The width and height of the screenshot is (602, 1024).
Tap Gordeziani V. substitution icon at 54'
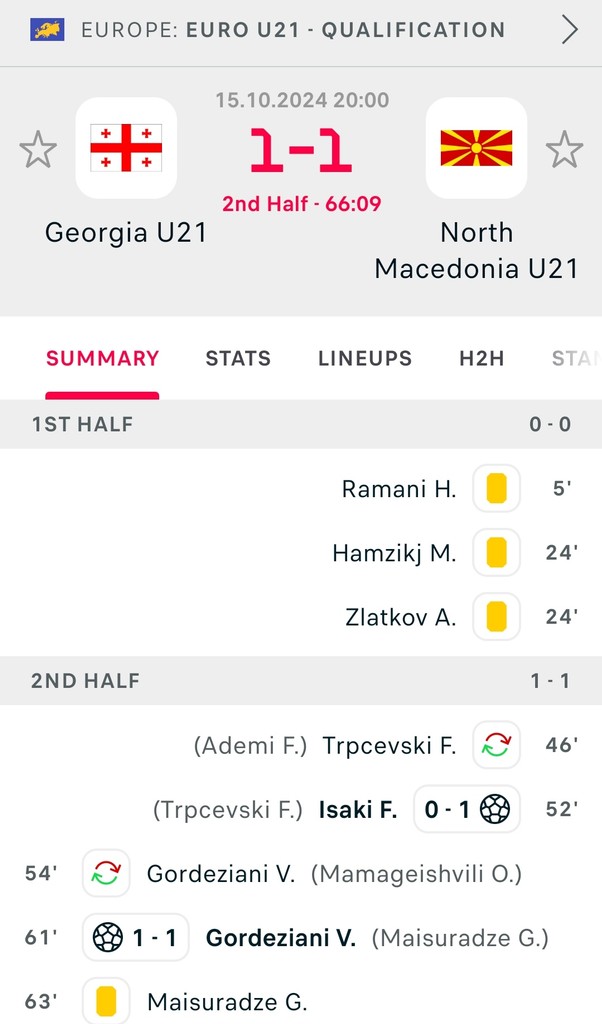click(x=106, y=873)
